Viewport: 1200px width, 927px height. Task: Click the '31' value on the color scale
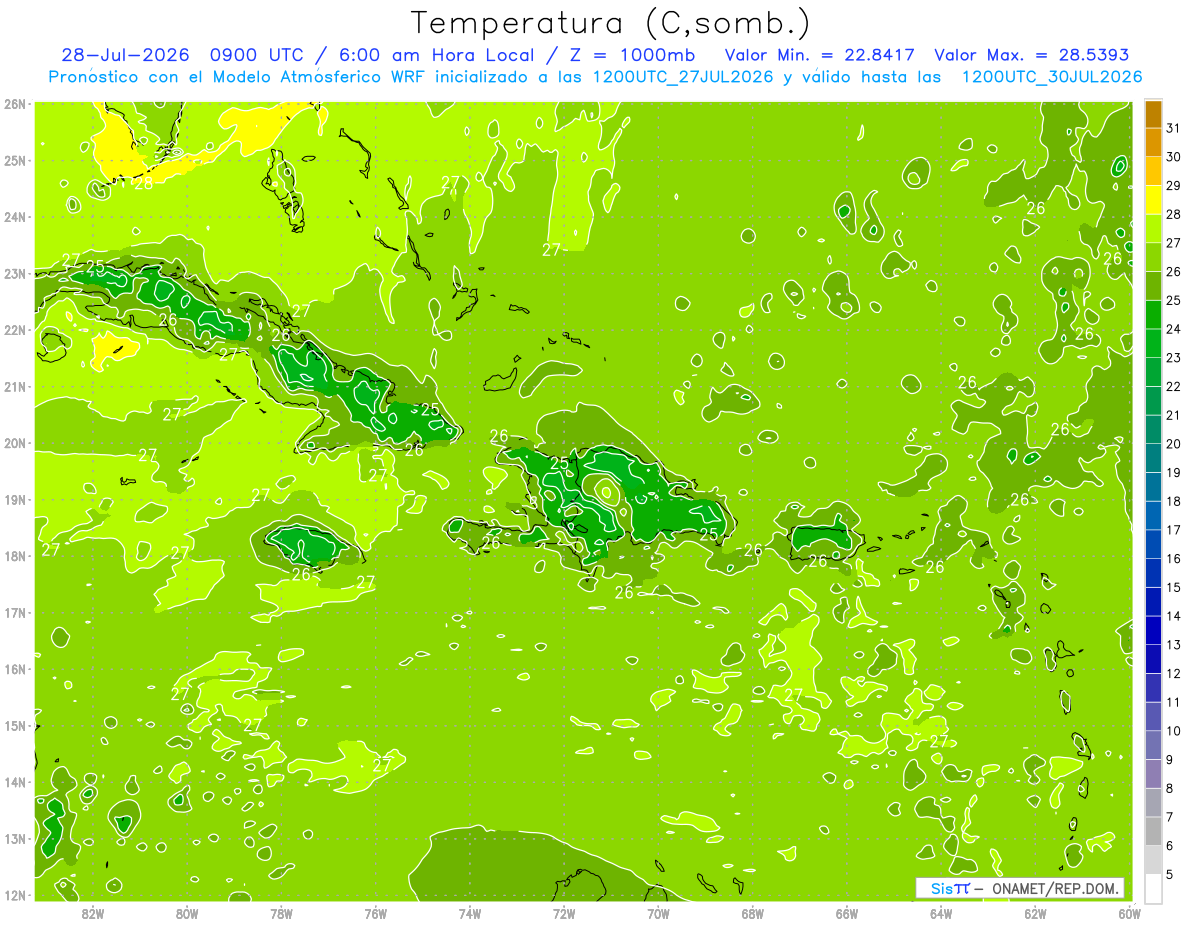1174,129
